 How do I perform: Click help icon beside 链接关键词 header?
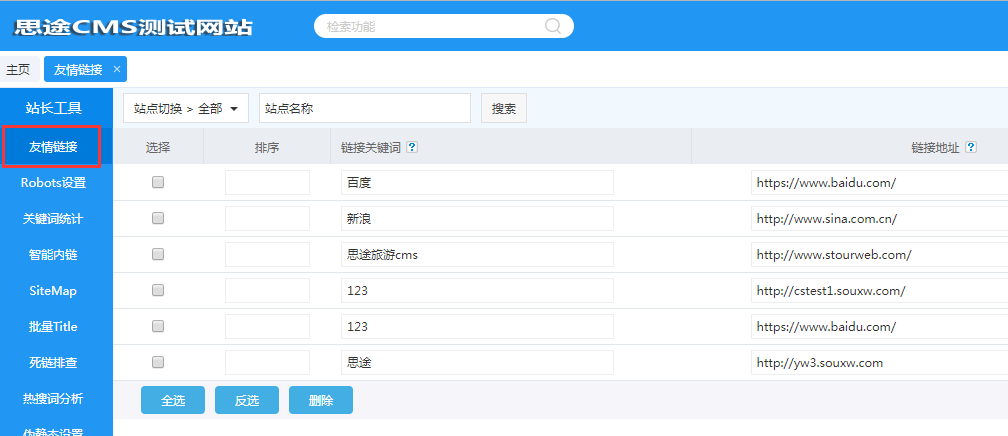(x=412, y=147)
